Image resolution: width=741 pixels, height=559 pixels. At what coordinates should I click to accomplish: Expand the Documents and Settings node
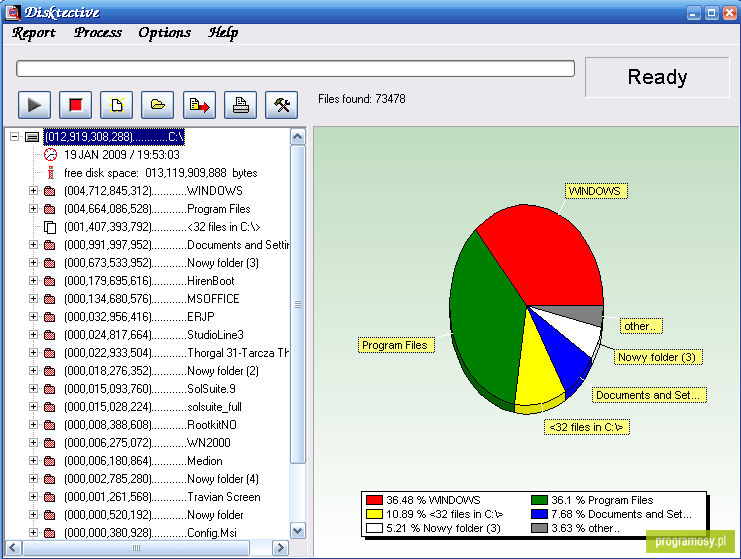coord(33,244)
